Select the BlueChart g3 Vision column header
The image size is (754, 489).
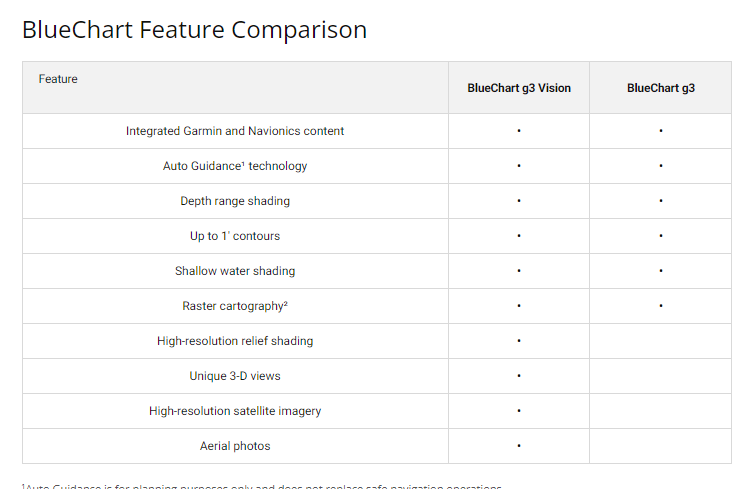pyautogui.click(x=519, y=88)
